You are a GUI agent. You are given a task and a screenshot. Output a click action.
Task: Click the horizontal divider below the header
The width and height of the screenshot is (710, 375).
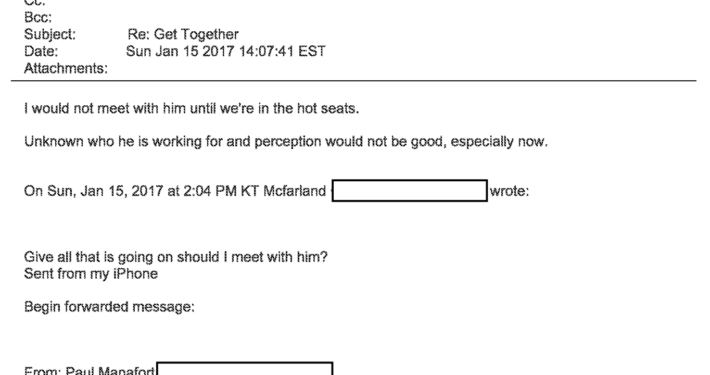(x=354, y=81)
